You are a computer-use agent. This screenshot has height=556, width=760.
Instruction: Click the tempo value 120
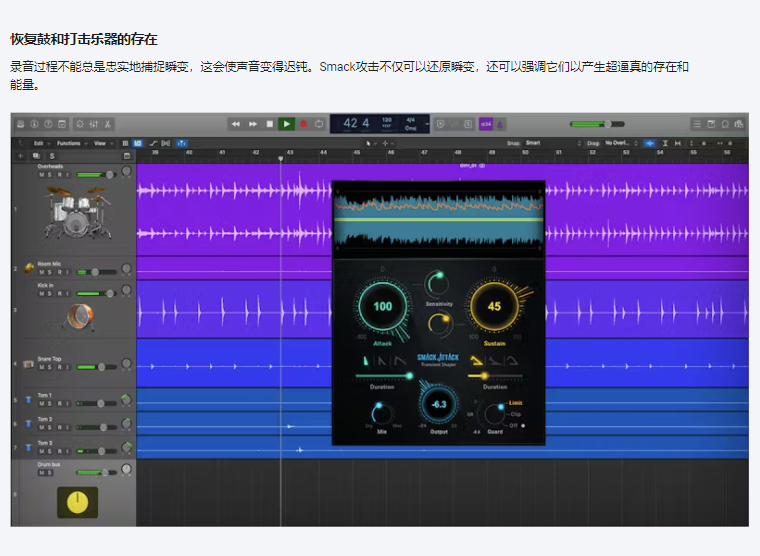pos(386,120)
